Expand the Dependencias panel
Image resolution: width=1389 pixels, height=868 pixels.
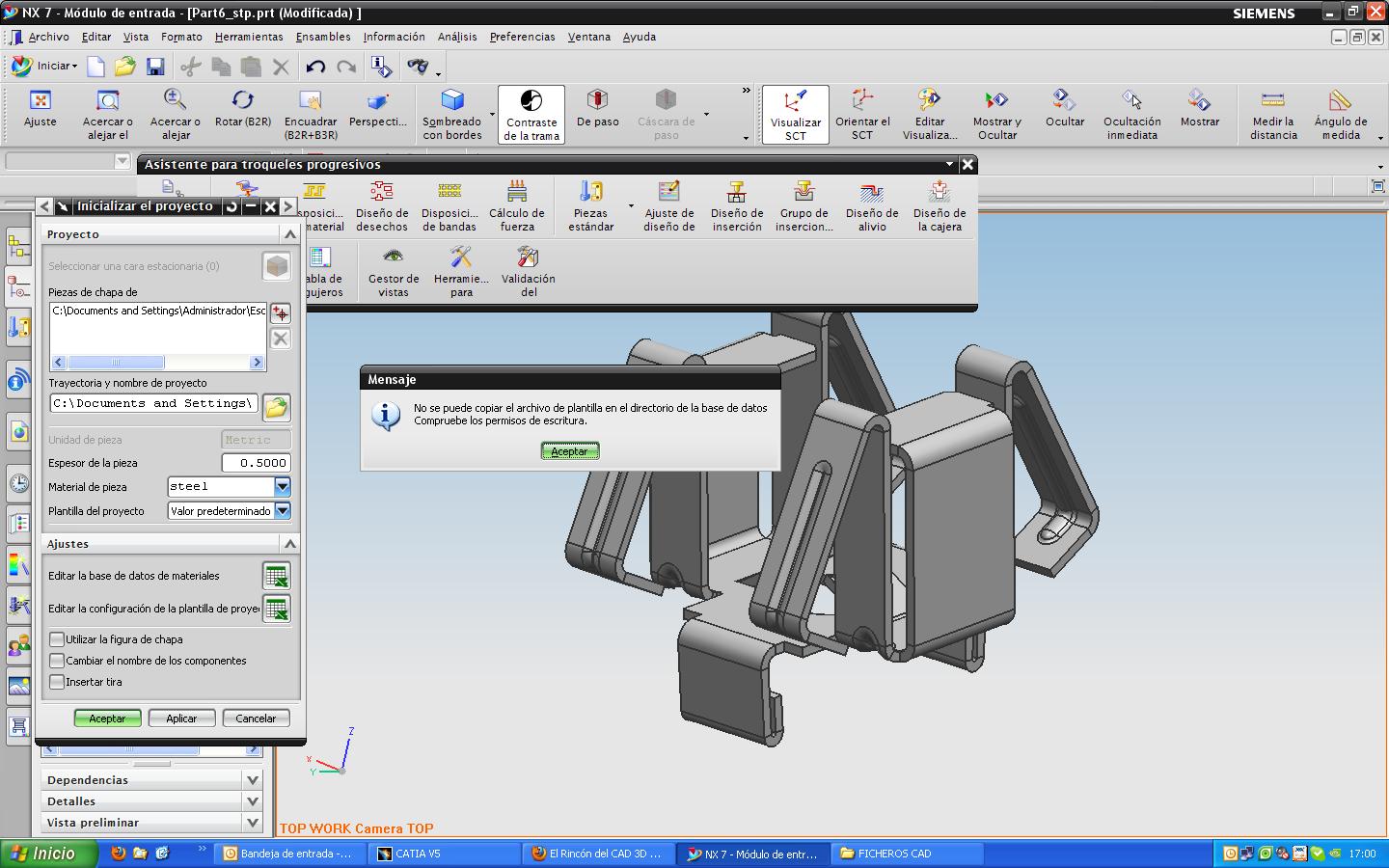tap(253, 780)
